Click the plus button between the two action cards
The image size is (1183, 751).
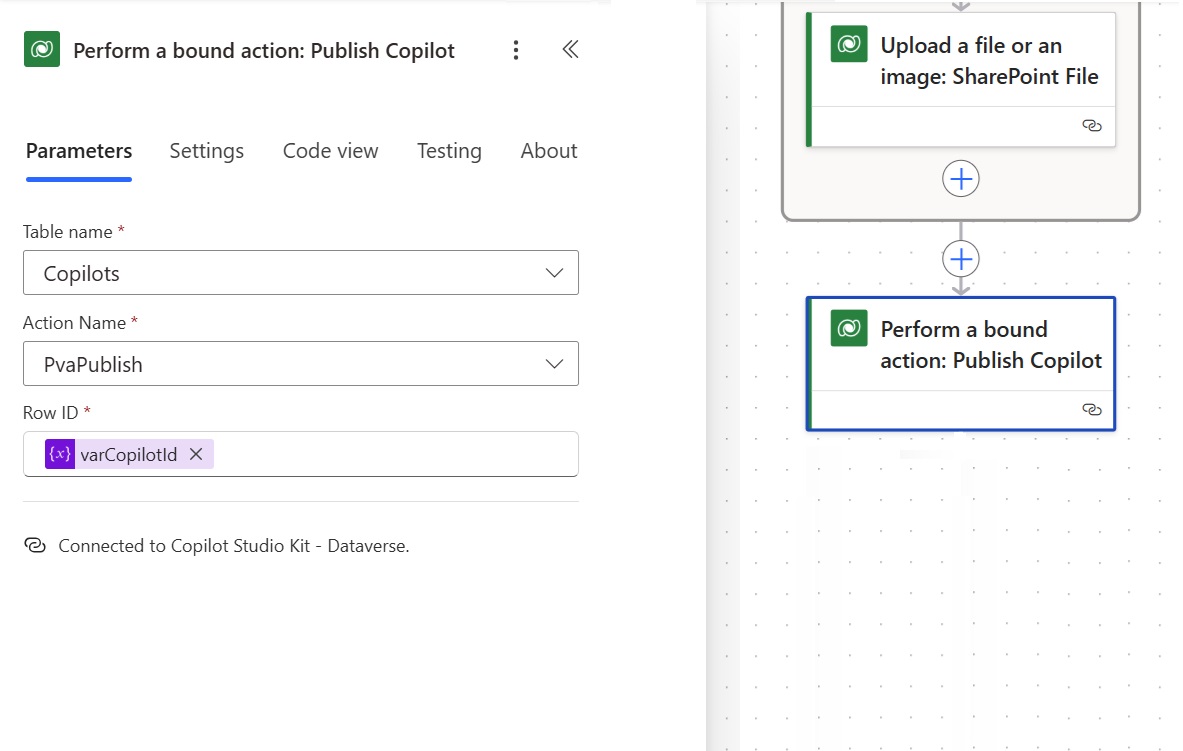[960, 258]
